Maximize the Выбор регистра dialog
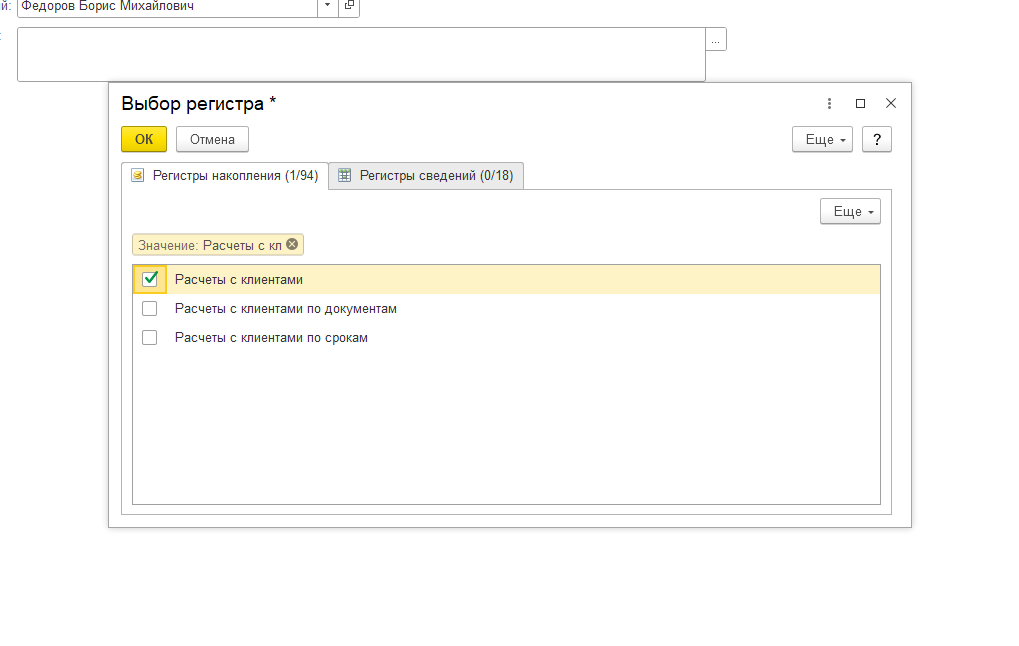Viewport: 1019px width, 646px height. pyautogui.click(x=860, y=103)
